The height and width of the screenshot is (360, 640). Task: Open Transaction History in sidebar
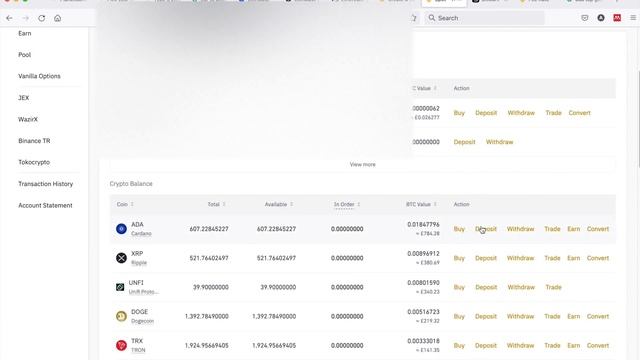(45, 184)
